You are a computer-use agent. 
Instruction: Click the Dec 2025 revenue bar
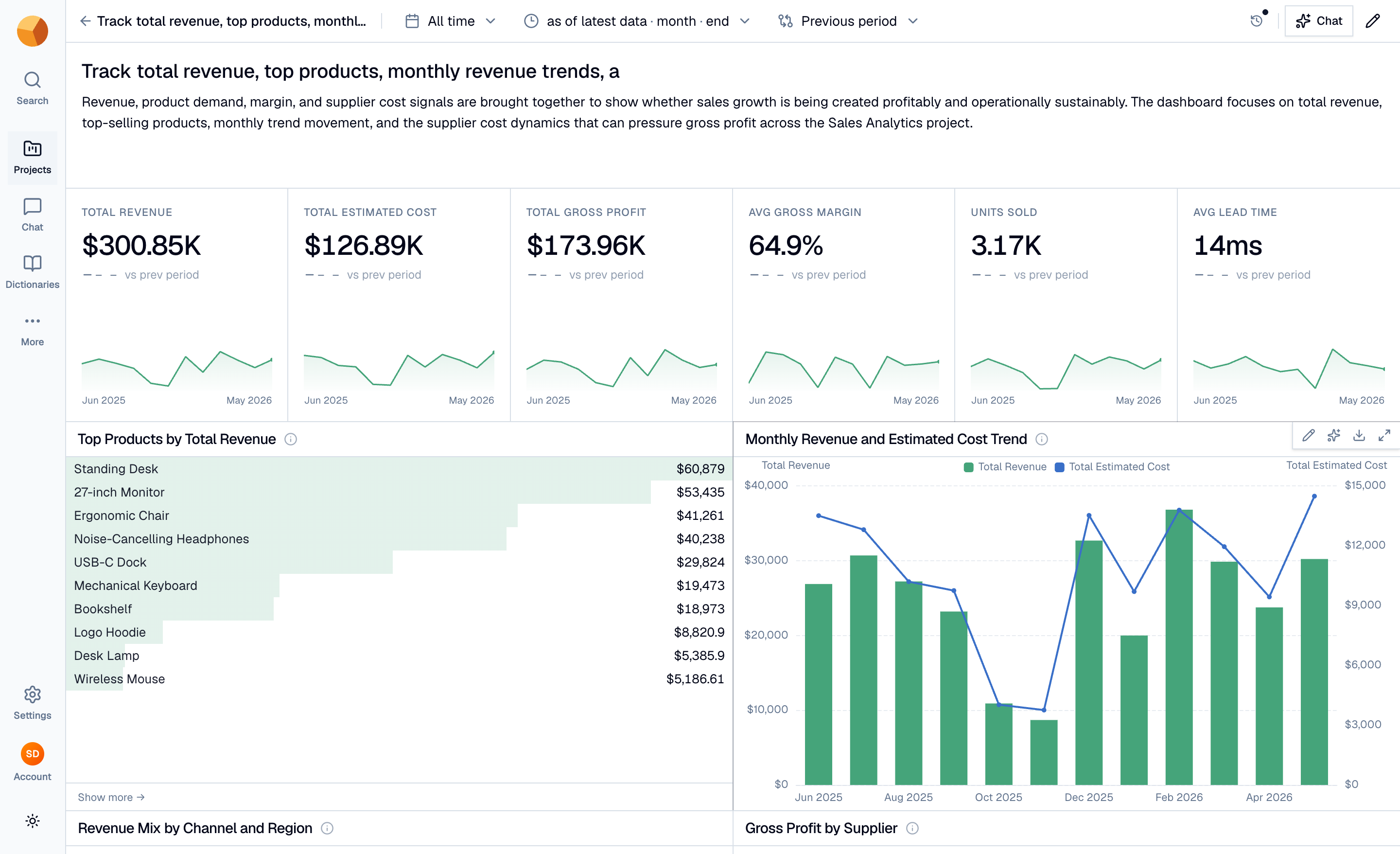point(1088,662)
